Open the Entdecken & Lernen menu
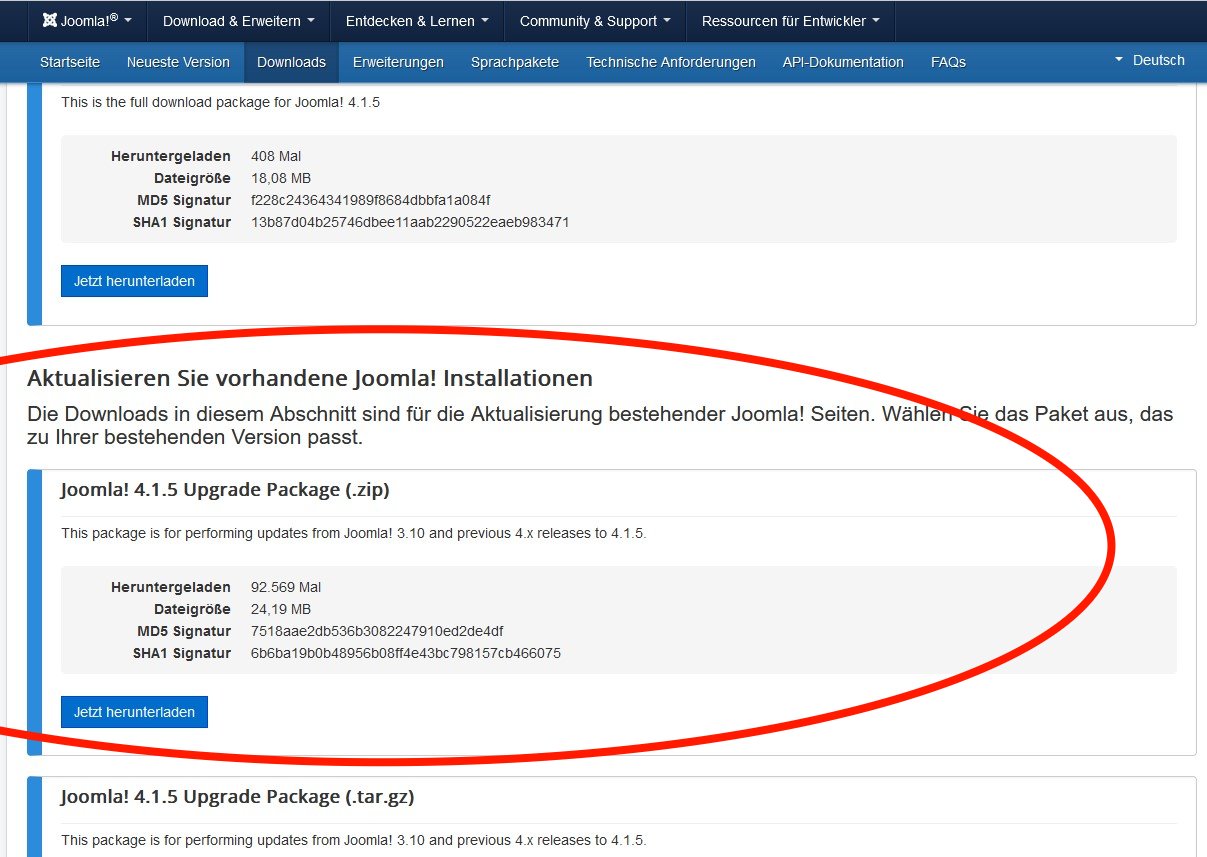Viewport: 1207px width, 857px height. pos(417,21)
